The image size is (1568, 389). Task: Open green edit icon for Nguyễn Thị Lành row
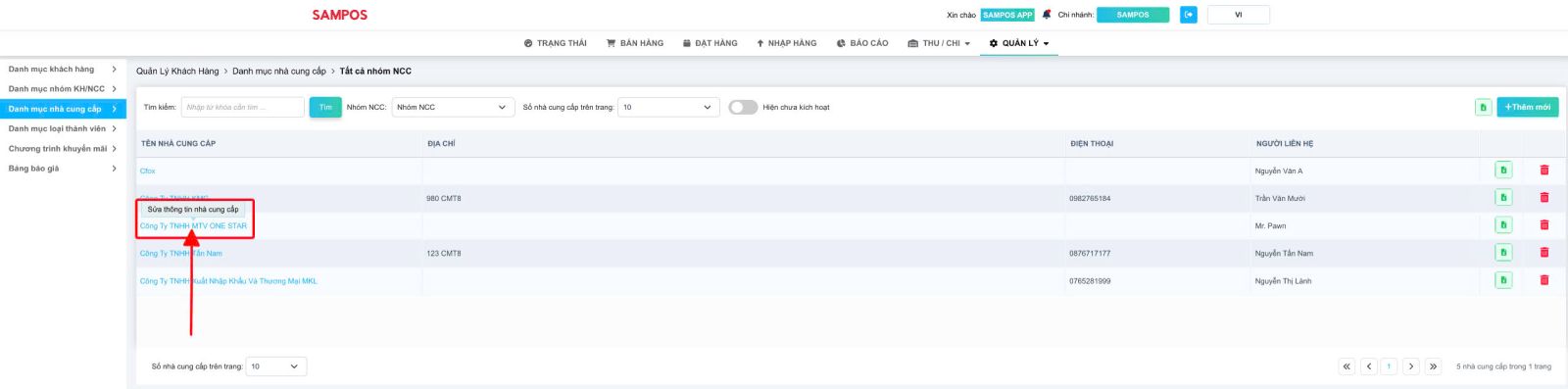coord(1503,280)
